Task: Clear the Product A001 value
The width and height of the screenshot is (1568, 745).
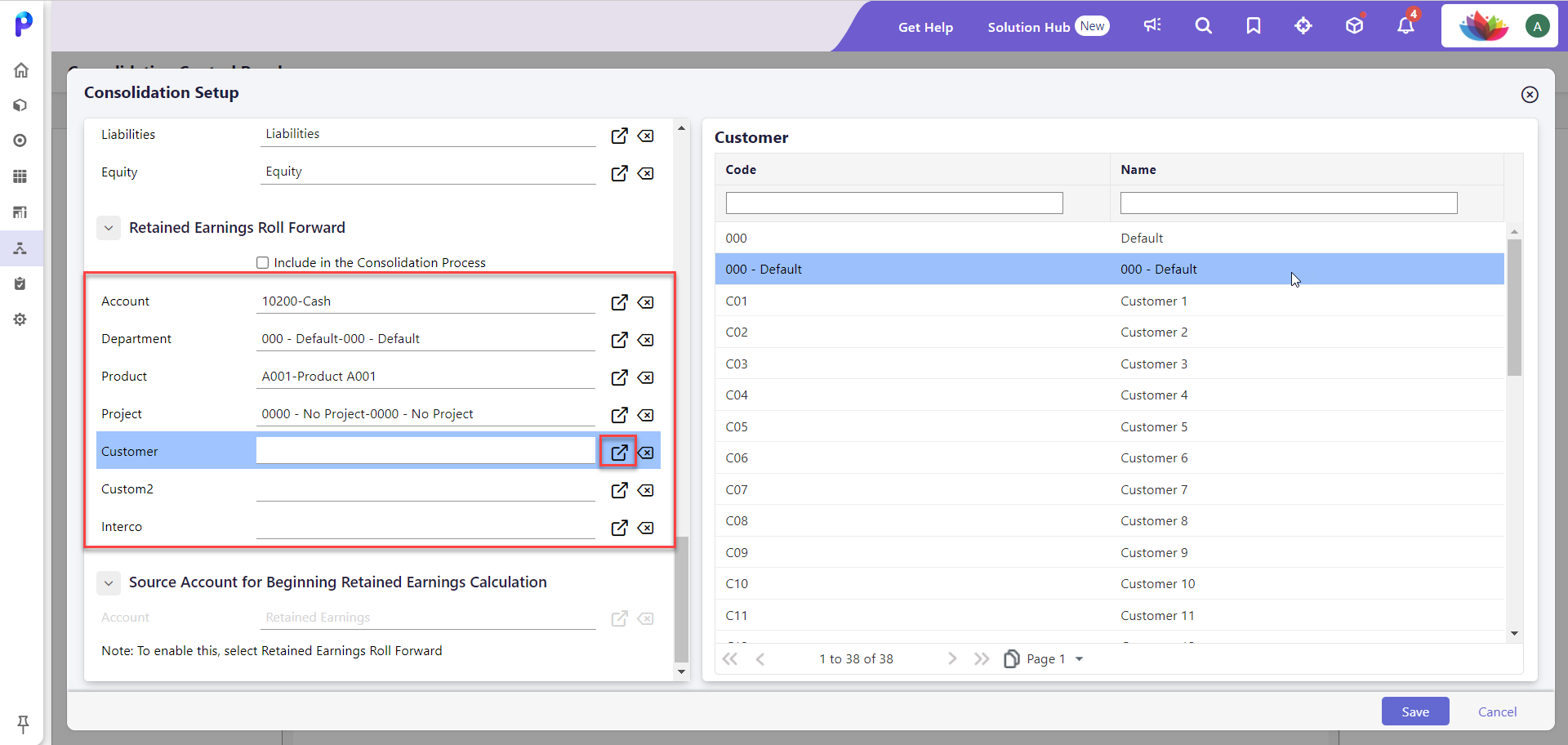Action: pos(646,377)
